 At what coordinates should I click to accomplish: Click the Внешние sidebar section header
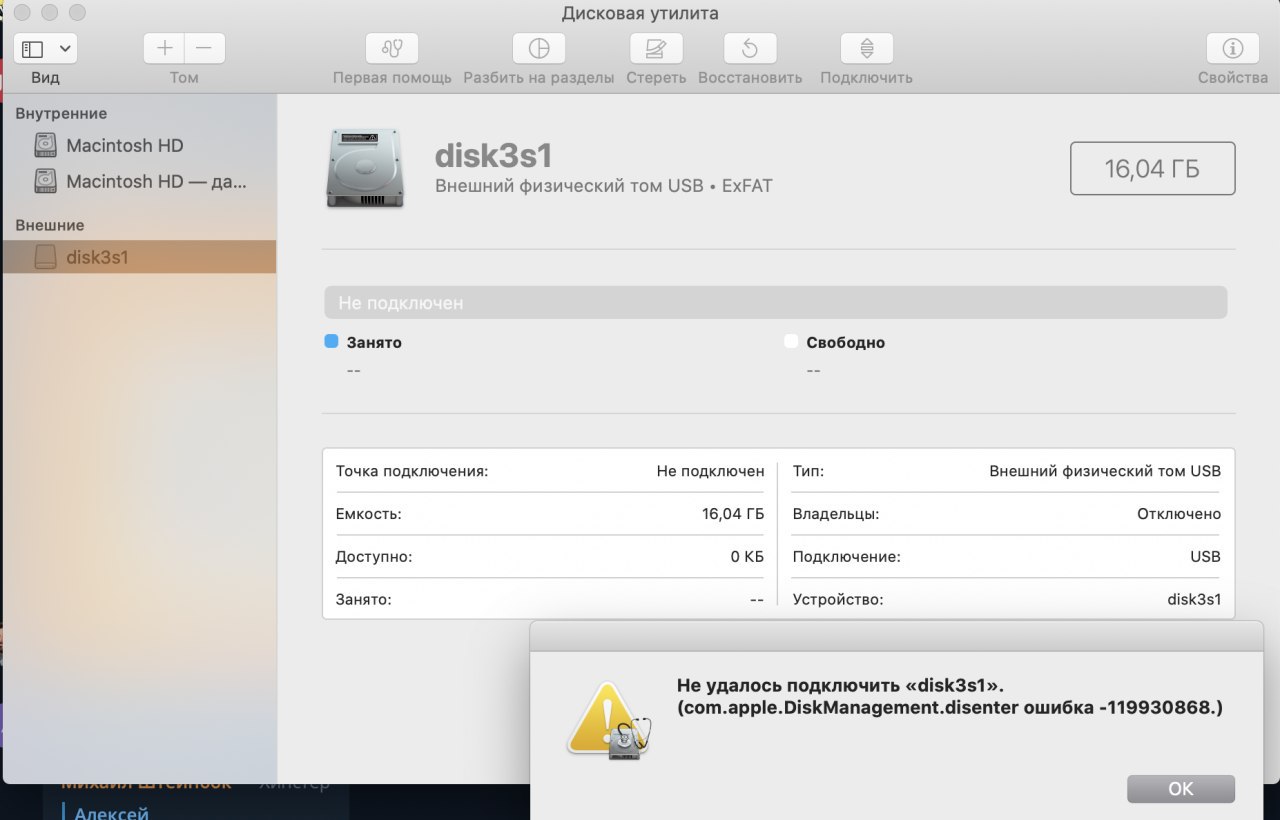coord(50,226)
